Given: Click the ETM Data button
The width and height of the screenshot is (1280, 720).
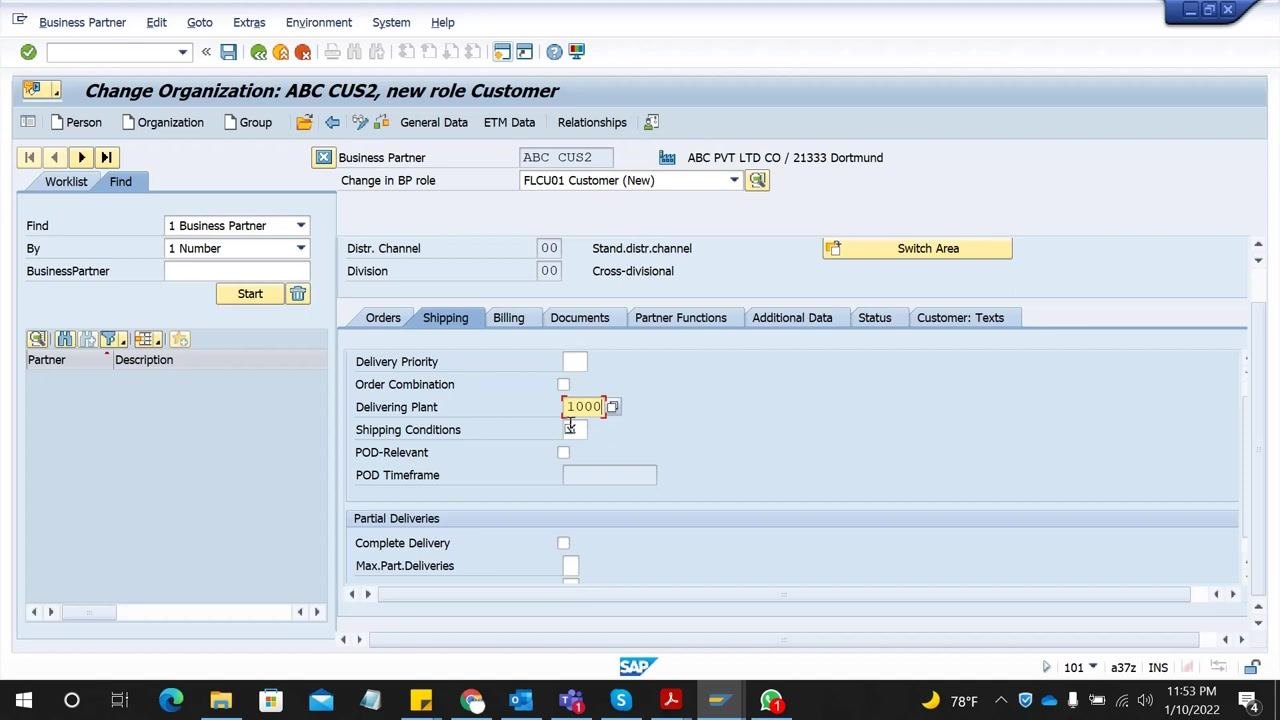Looking at the screenshot, I should 509,122.
